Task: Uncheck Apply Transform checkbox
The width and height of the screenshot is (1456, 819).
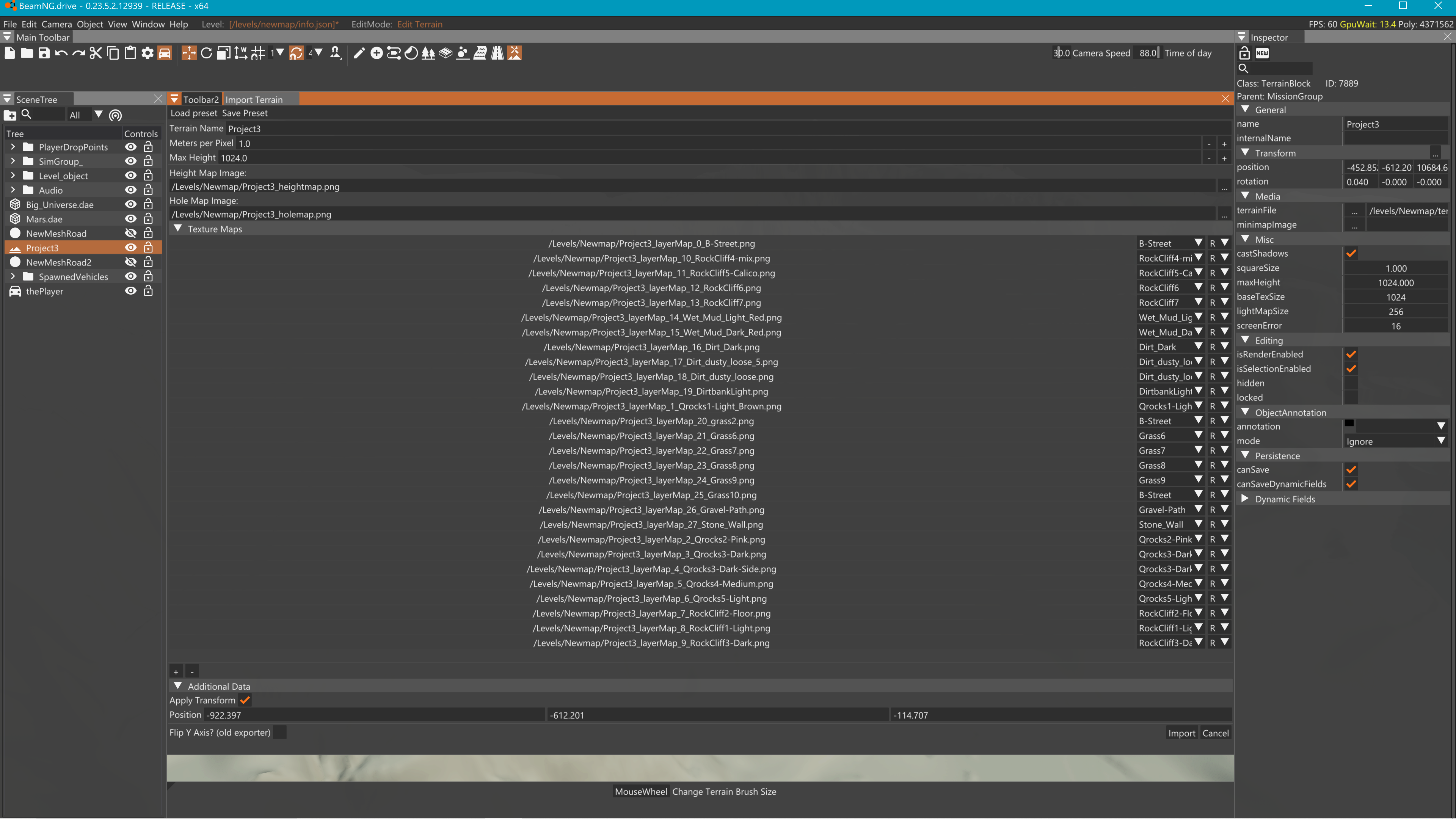Action: coord(245,700)
